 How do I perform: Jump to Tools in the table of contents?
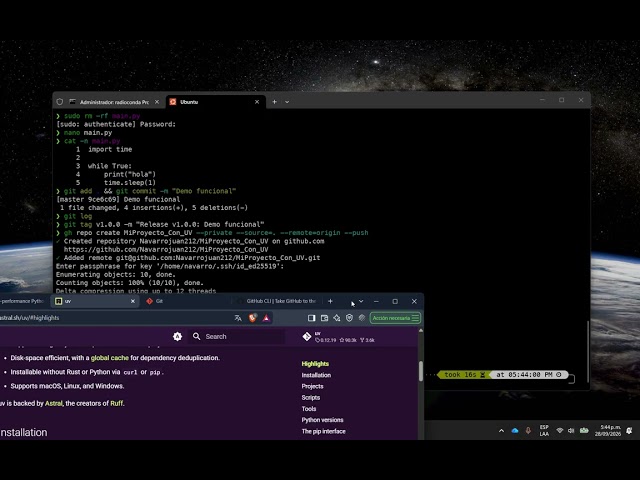coord(309,409)
